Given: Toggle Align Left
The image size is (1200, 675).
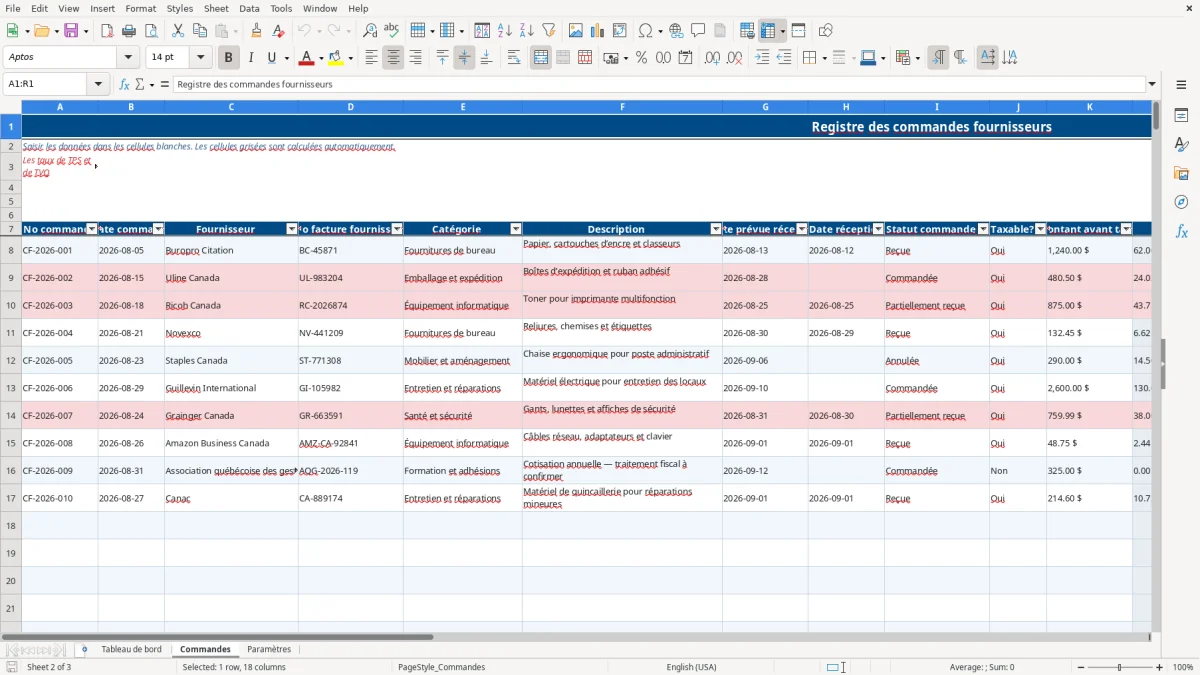Looking at the screenshot, I should point(371,58).
